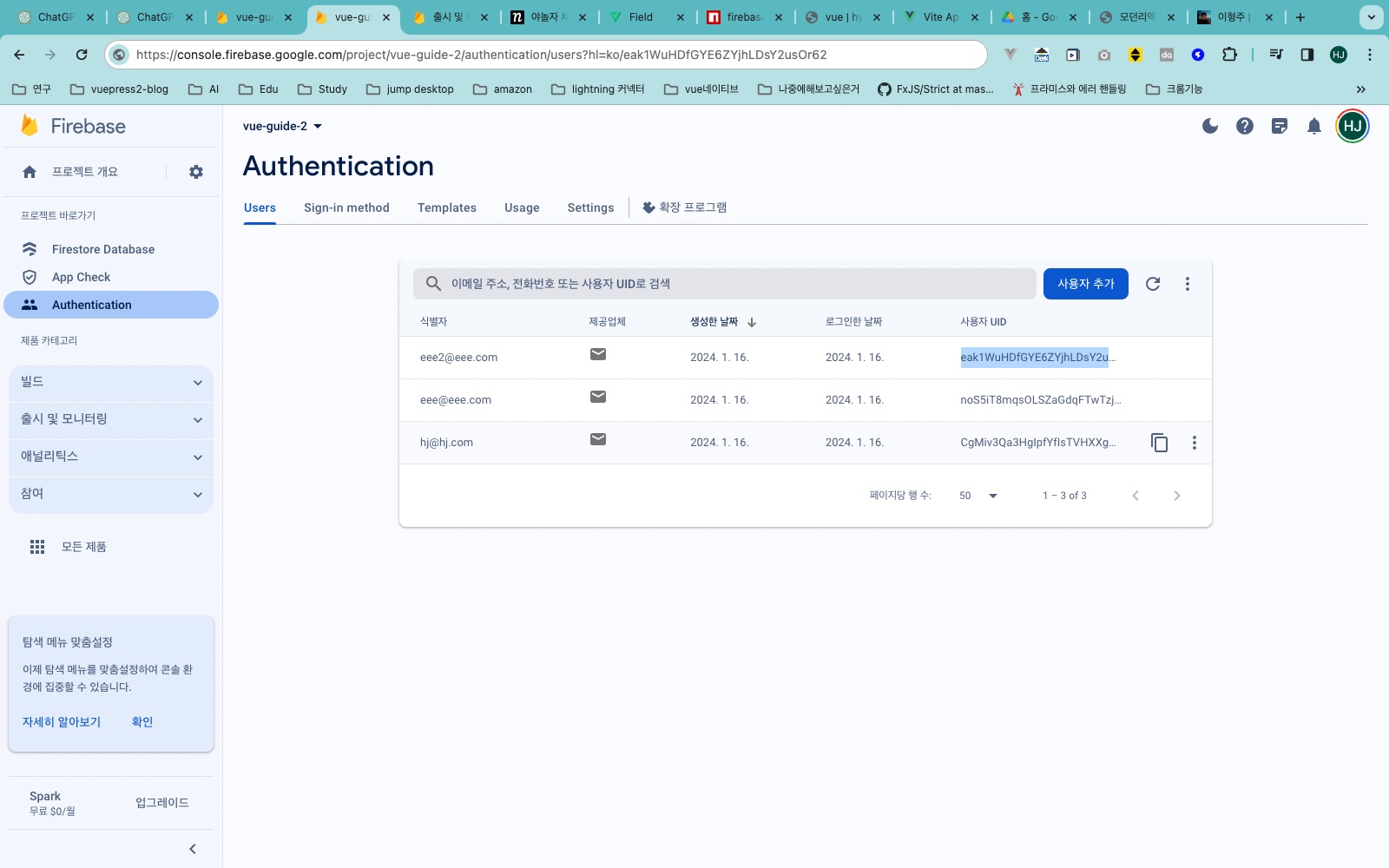Expand the 출시 및 모니터링 category

click(x=111, y=420)
